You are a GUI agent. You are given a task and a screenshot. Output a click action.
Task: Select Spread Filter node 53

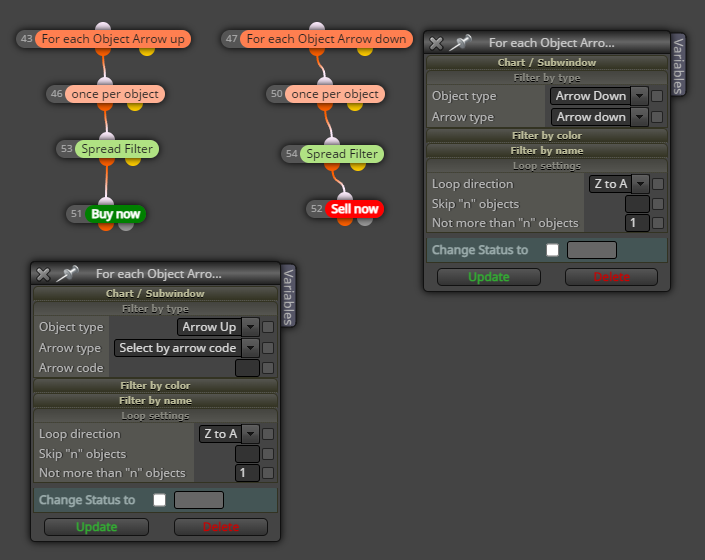coord(117,149)
